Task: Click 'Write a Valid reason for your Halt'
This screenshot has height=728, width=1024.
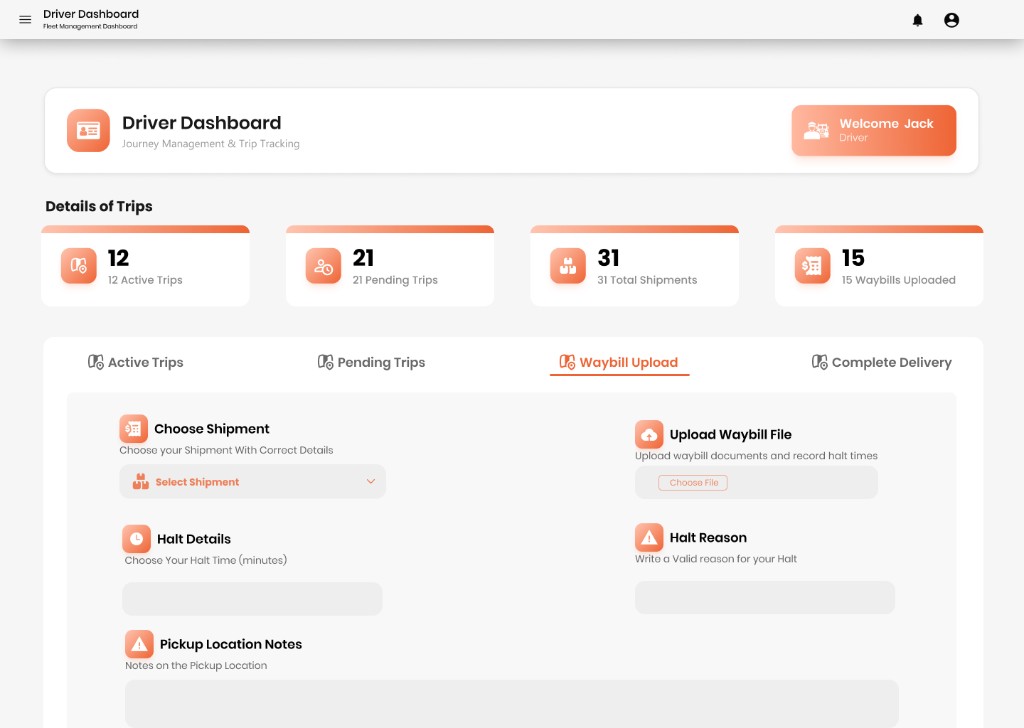Action: pos(716,559)
